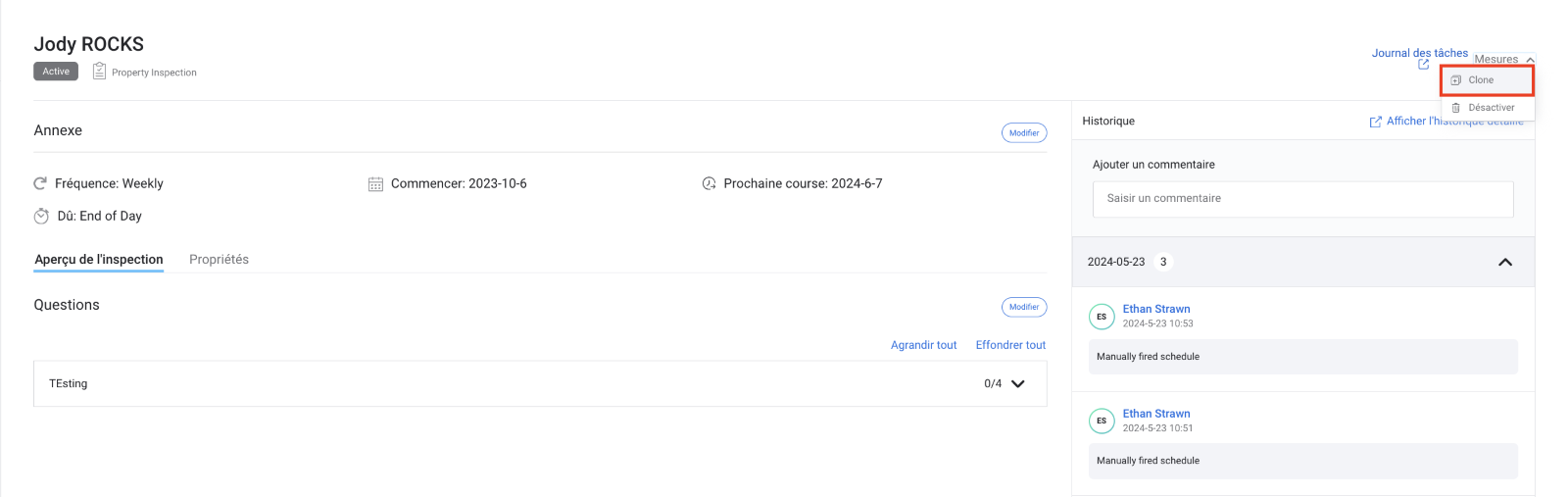Click Modifier button in Annexe section

1024,132
